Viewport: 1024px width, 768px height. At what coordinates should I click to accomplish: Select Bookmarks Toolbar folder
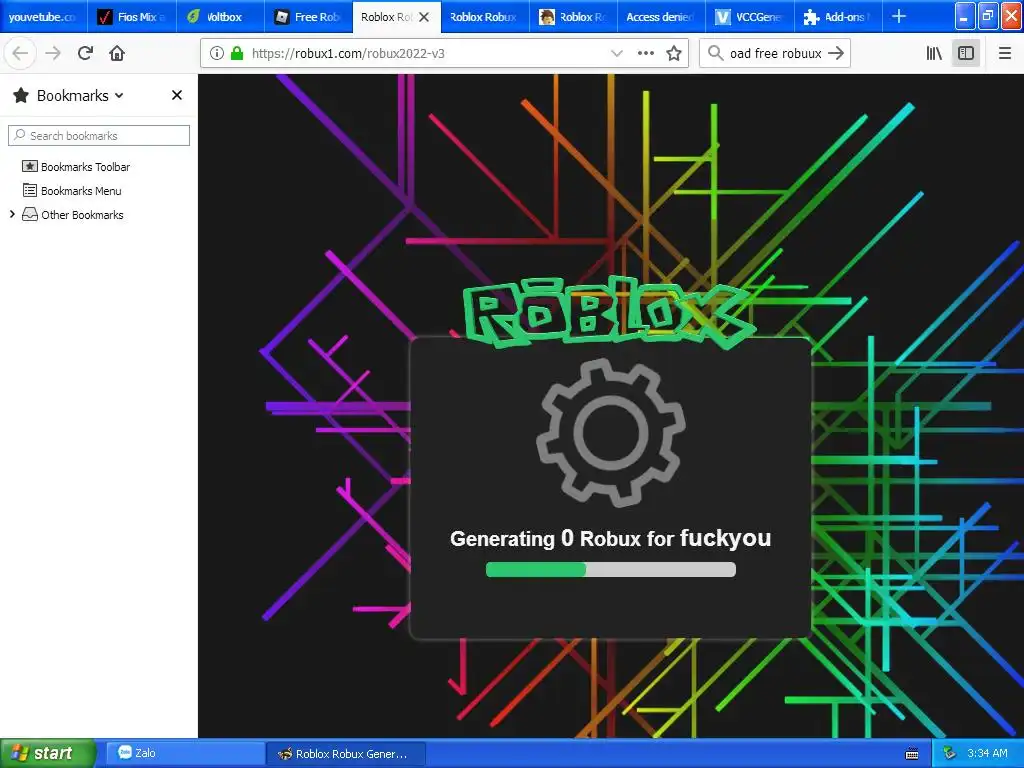tap(85, 167)
